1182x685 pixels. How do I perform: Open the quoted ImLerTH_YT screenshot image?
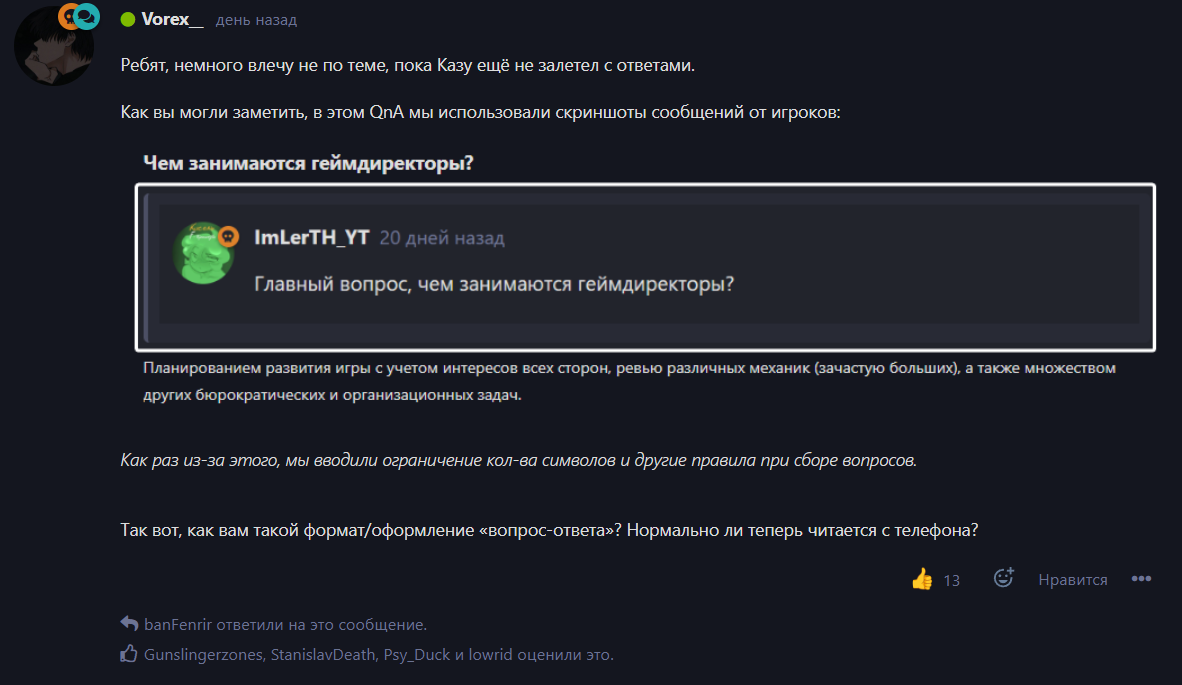[x=645, y=268]
